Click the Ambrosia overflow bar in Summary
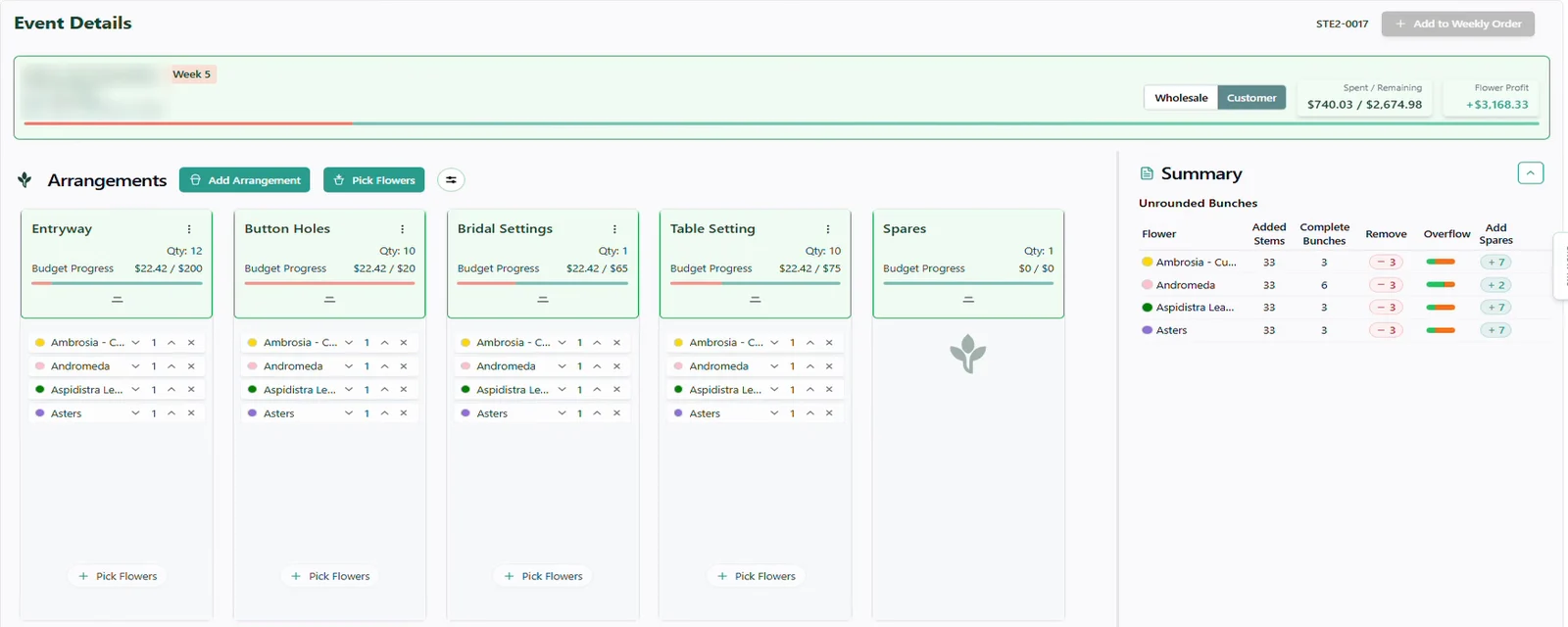The height and width of the screenshot is (627, 1568). pyautogui.click(x=1441, y=263)
